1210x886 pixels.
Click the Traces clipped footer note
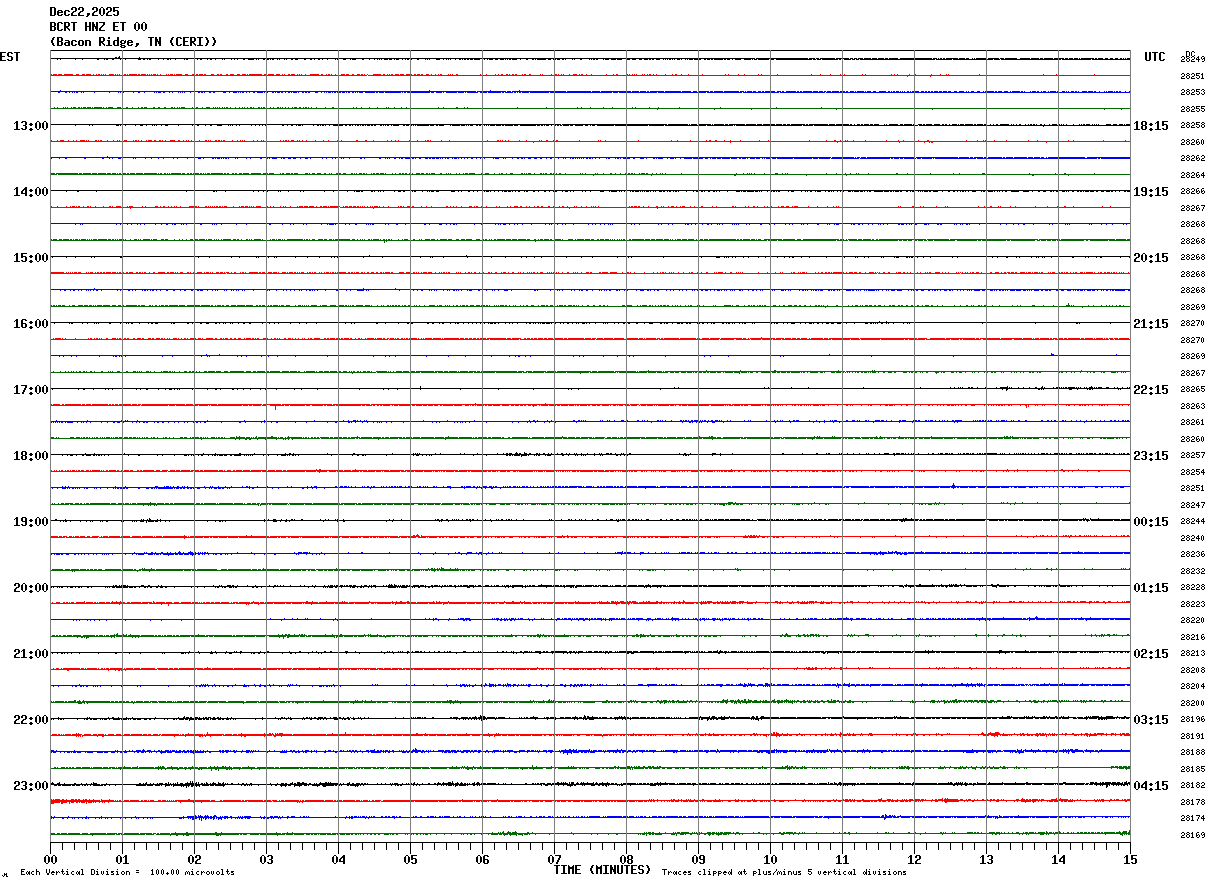click(784, 872)
